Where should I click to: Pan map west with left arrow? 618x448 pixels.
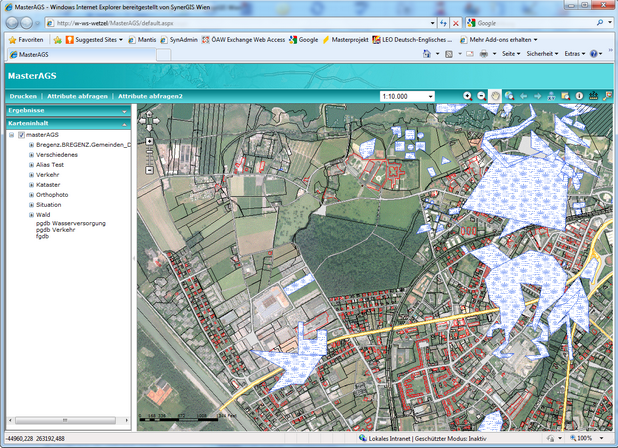pyautogui.click(x=142, y=121)
